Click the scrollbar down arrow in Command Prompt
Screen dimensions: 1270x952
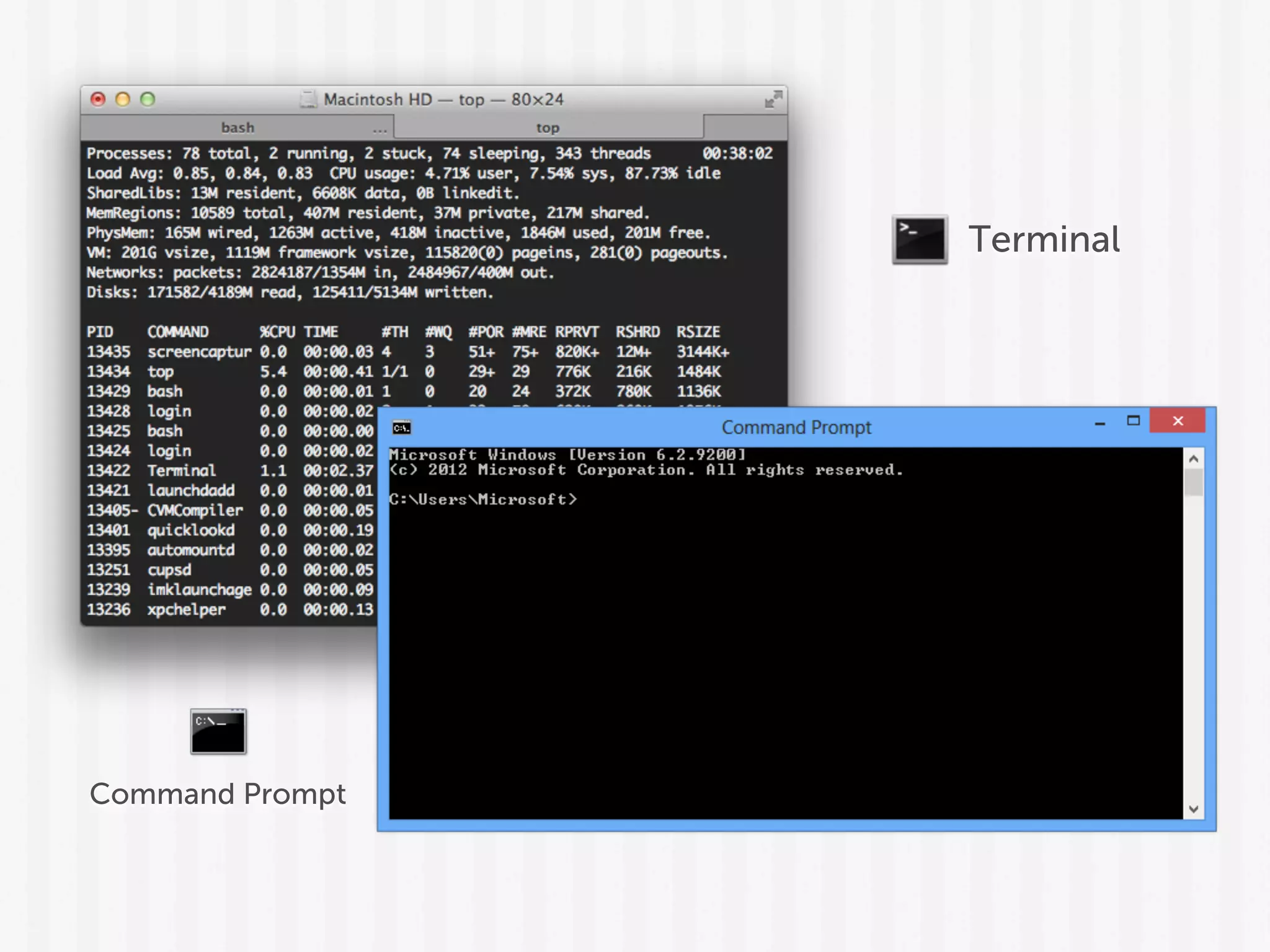click(1194, 809)
